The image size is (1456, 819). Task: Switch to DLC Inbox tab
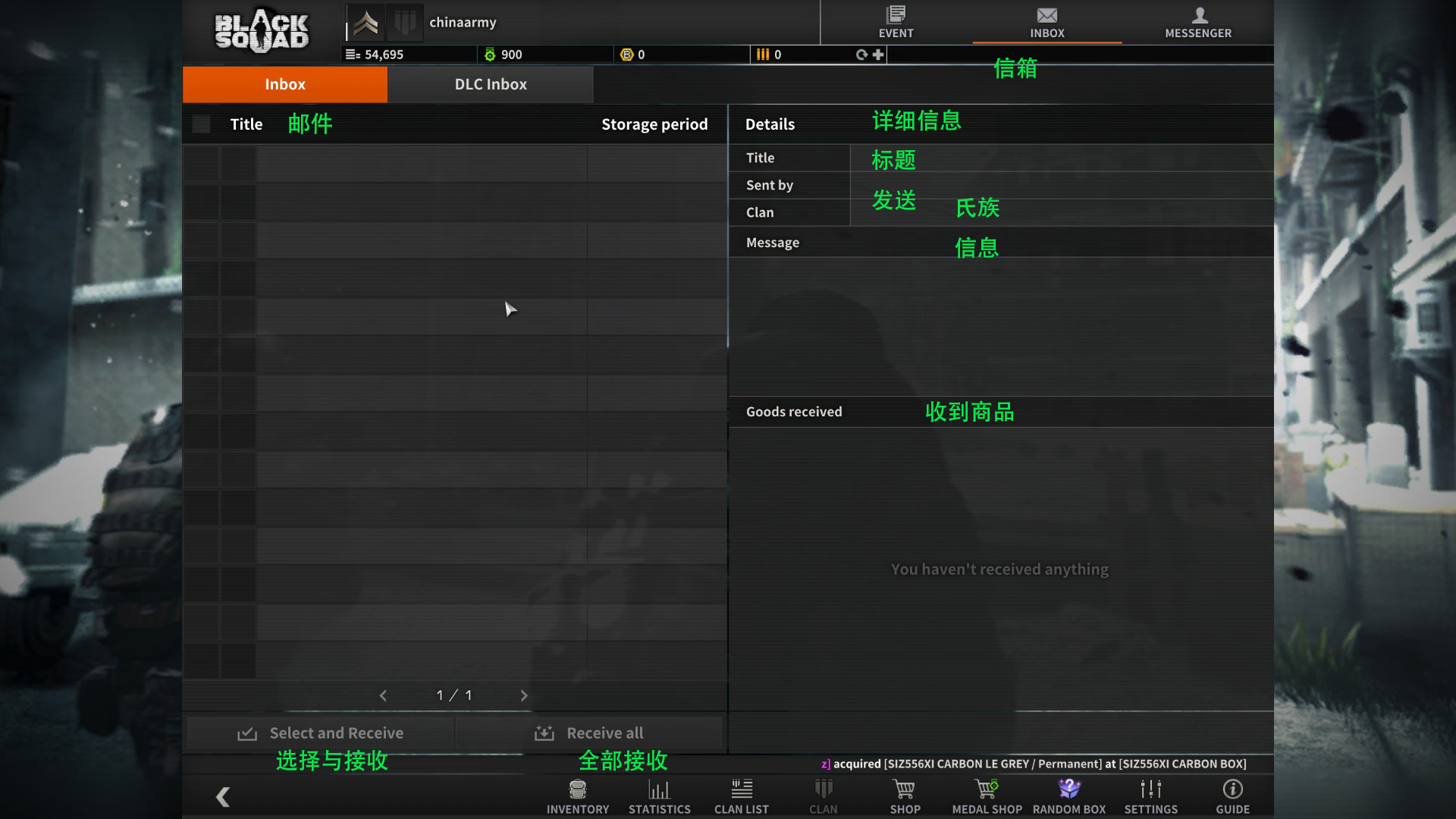click(490, 84)
